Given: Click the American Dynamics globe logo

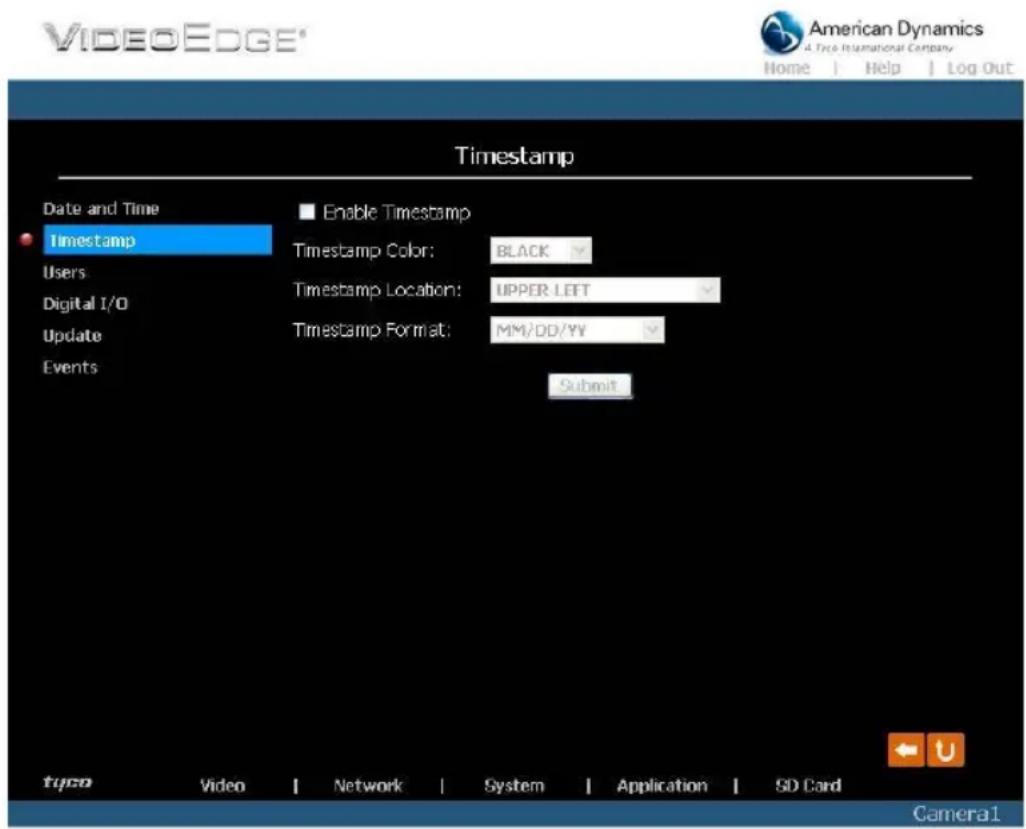Looking at the screenshot, I should [x=781, y=31].
